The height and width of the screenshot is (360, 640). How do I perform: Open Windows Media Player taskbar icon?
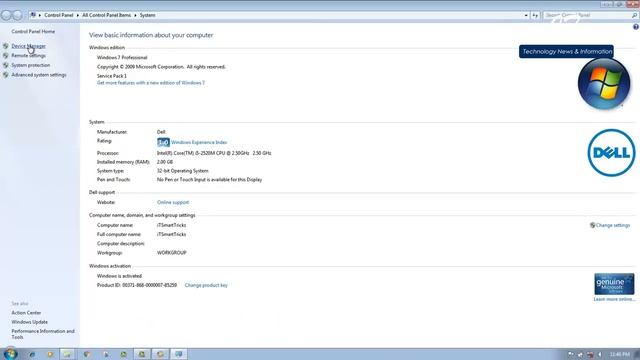50,354
